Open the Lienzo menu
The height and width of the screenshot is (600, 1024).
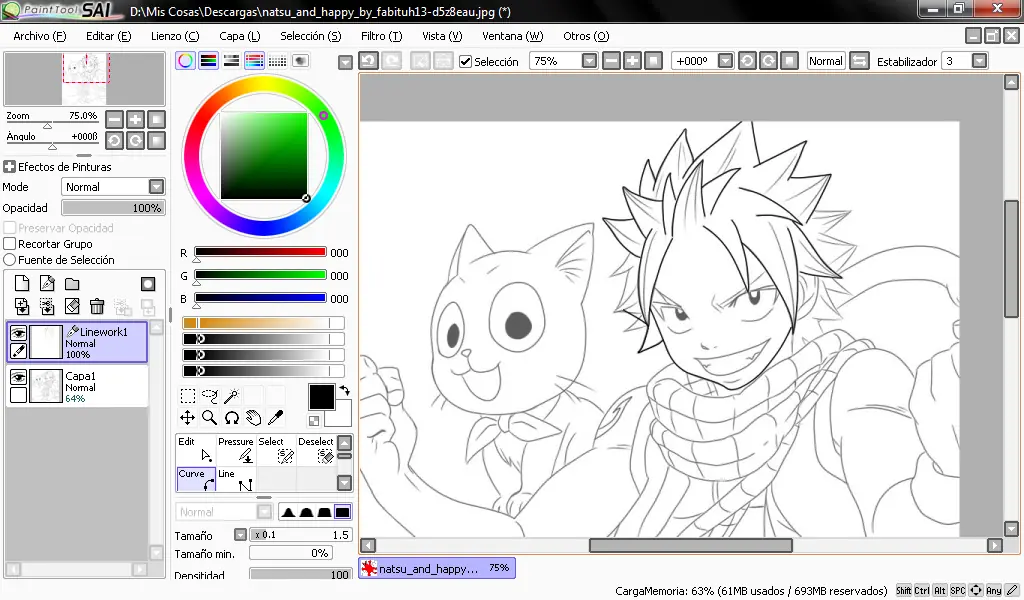click(175, 36)
